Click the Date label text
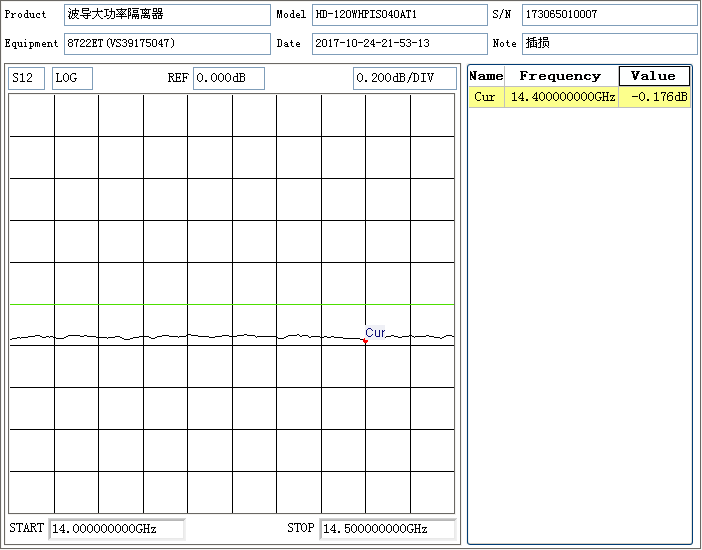The height and width of the screenshot is (550, 702). 288,43
